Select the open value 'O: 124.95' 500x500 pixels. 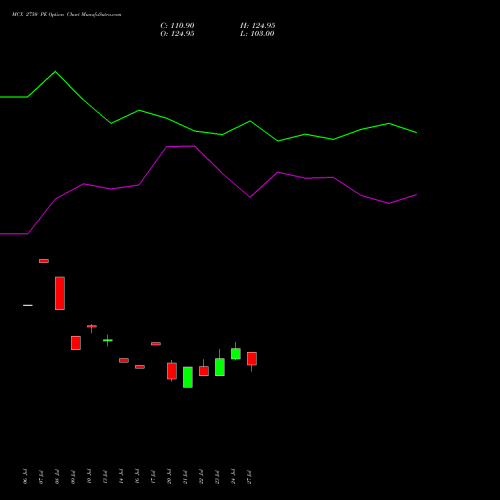[177, 34]
